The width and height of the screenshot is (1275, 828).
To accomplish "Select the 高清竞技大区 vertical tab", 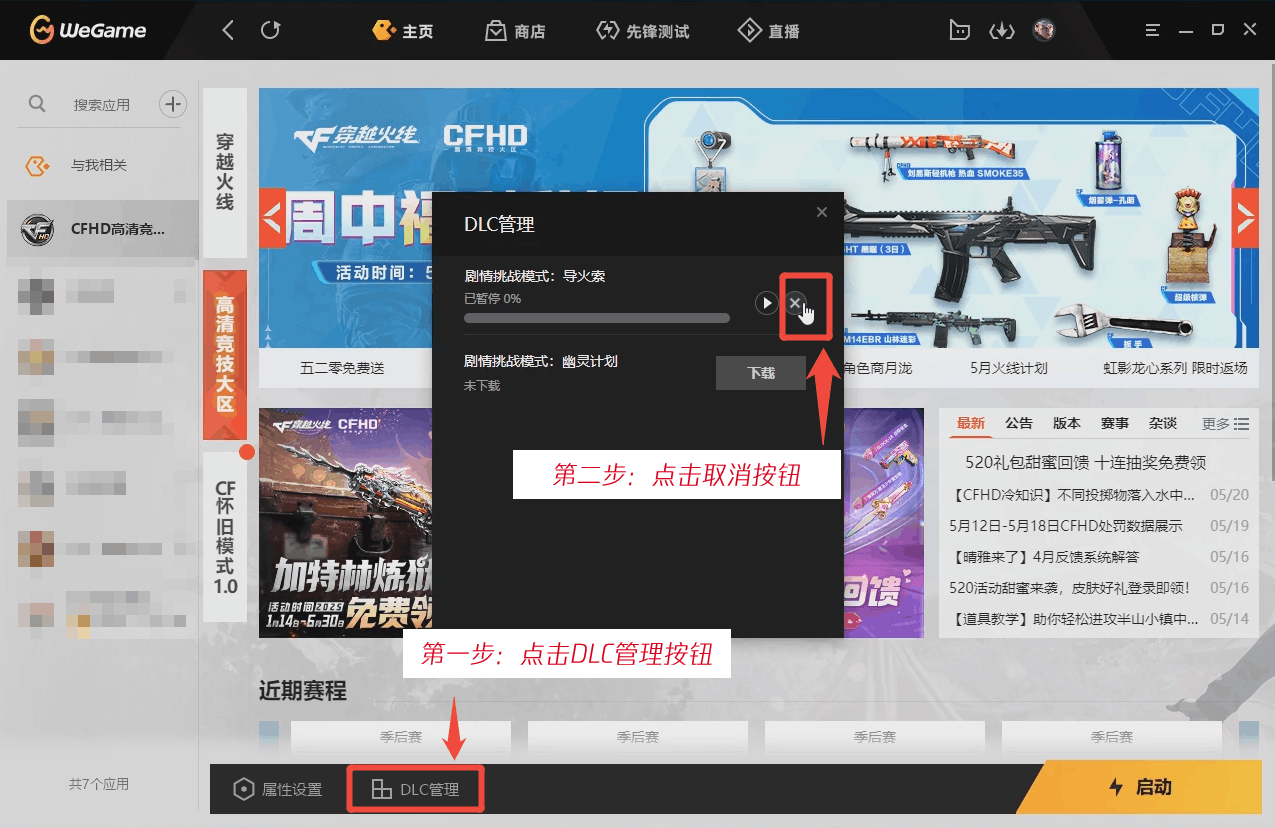I will [x=225, y=354].
